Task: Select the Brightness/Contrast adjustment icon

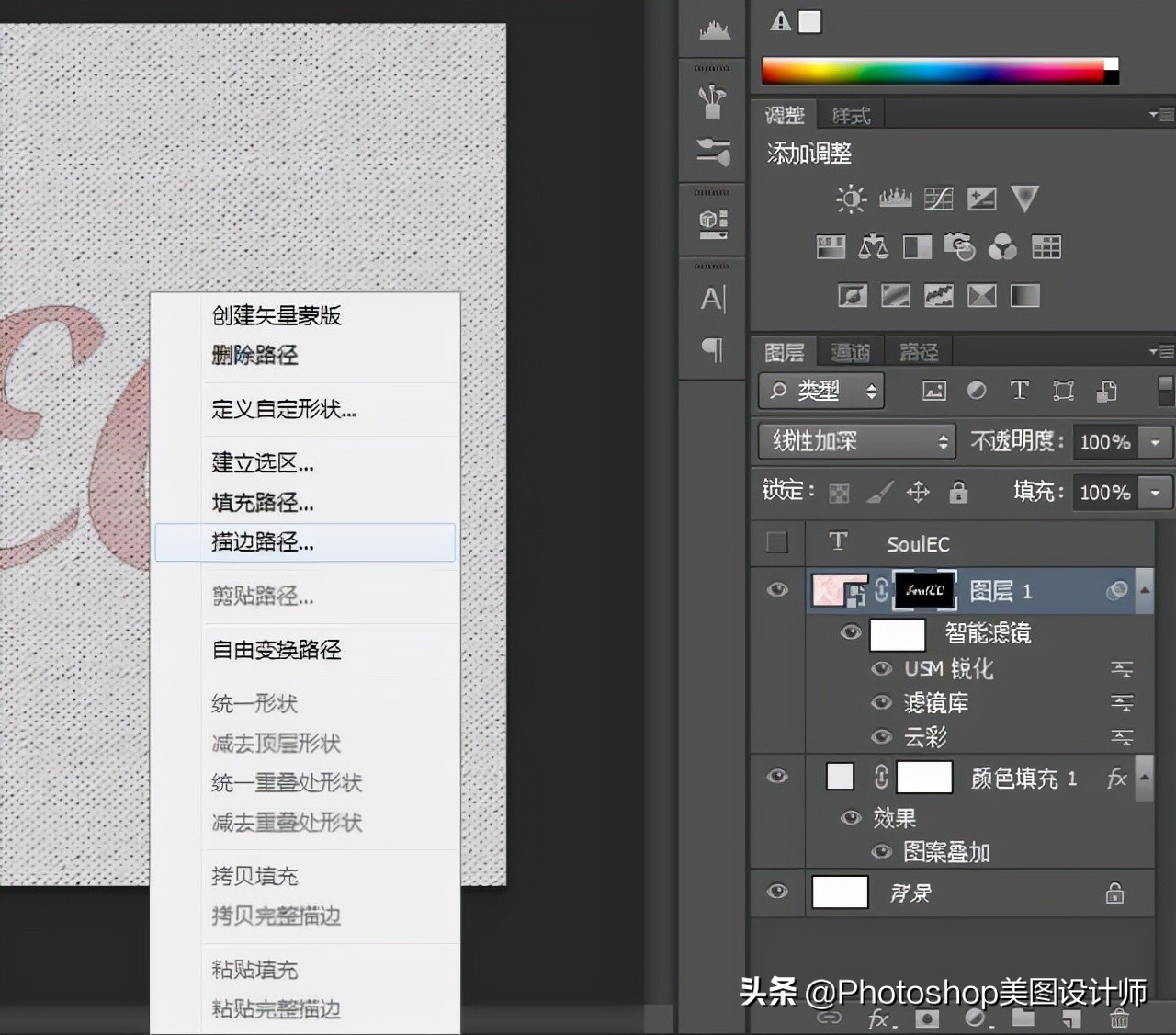Action: [x=850, y=198]
